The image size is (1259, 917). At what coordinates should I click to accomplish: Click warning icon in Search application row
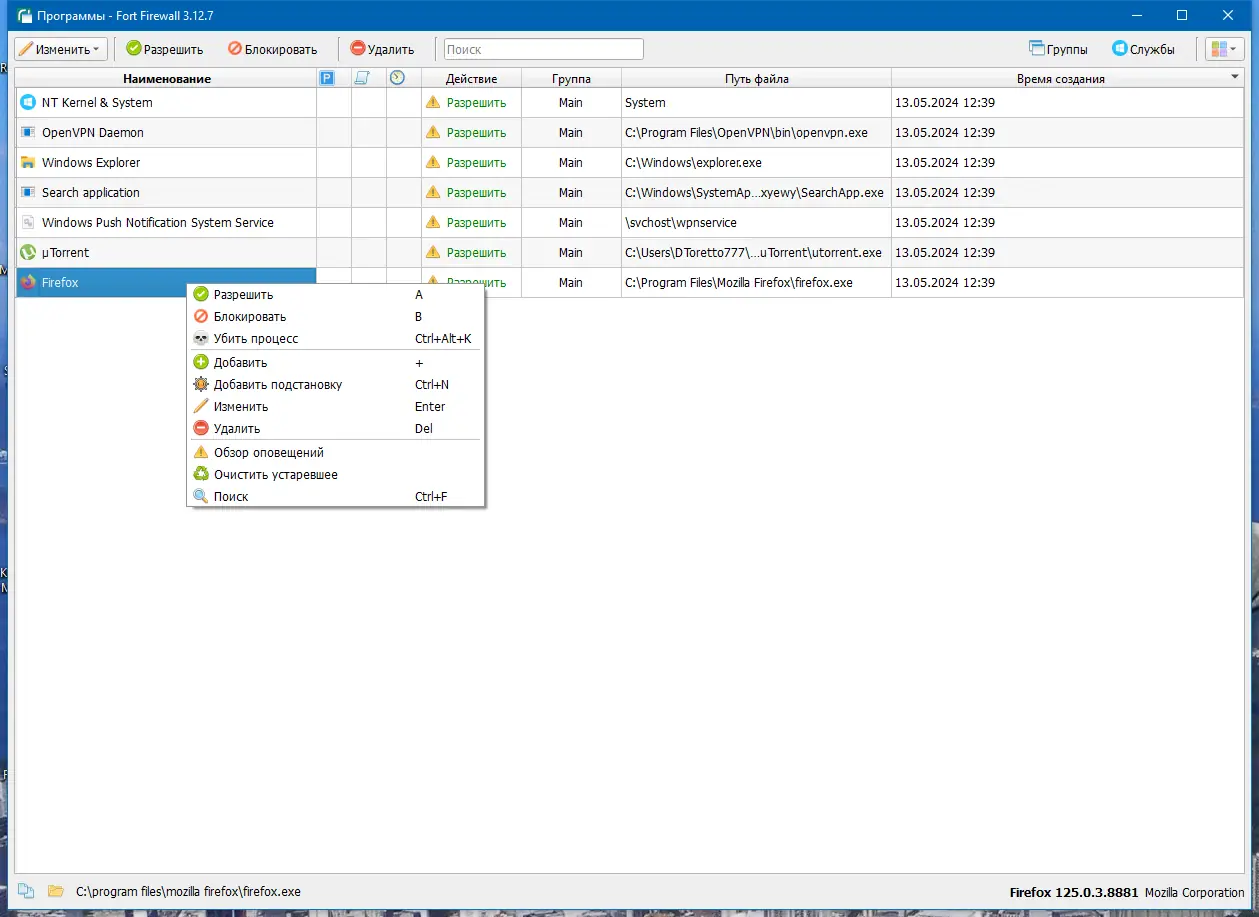433,192
